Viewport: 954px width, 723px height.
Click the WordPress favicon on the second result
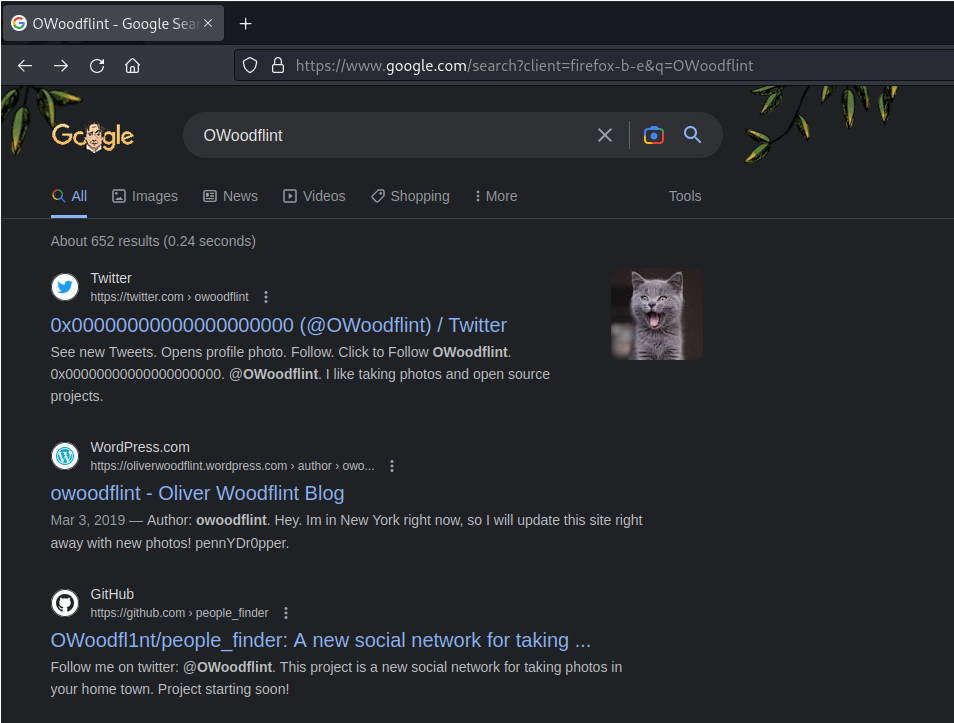64,456
